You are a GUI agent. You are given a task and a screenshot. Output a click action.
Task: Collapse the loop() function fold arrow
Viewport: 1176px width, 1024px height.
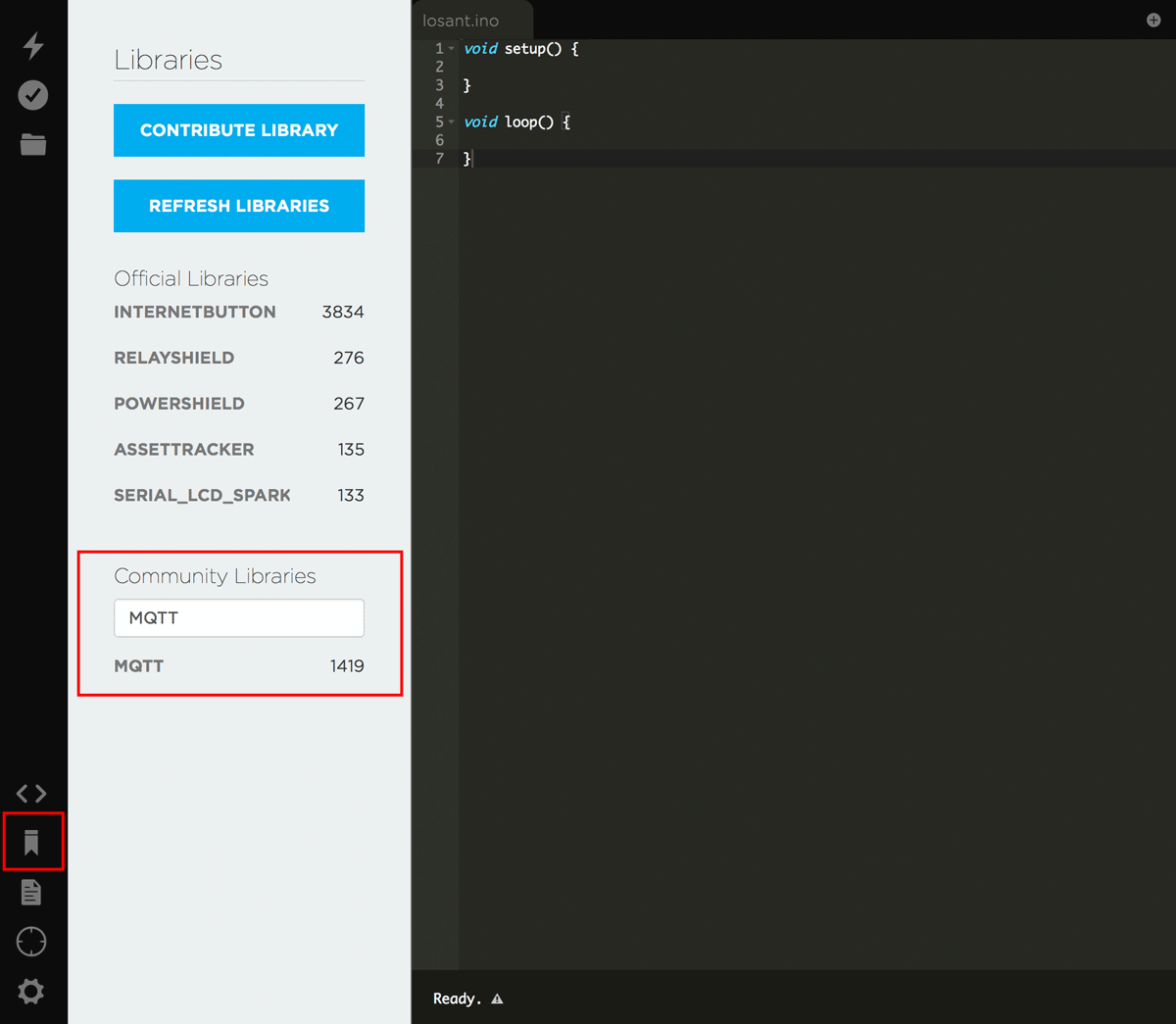452,122
